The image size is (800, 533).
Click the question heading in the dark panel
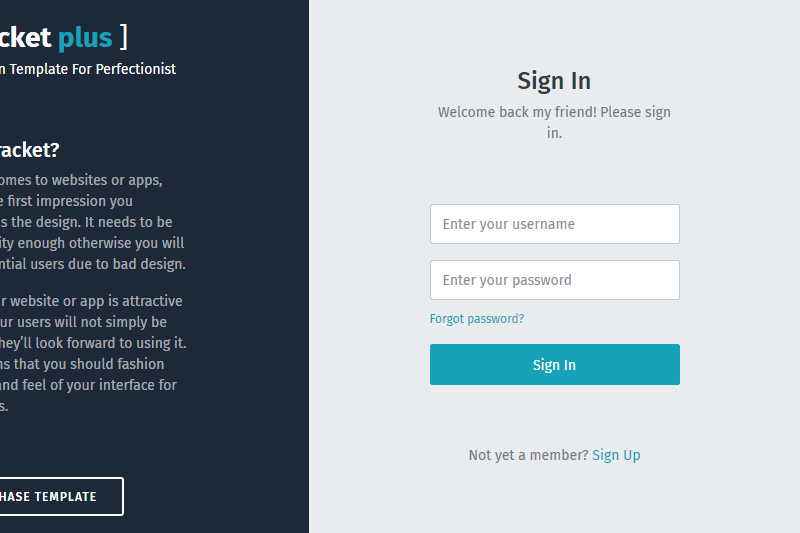[30, 150]
